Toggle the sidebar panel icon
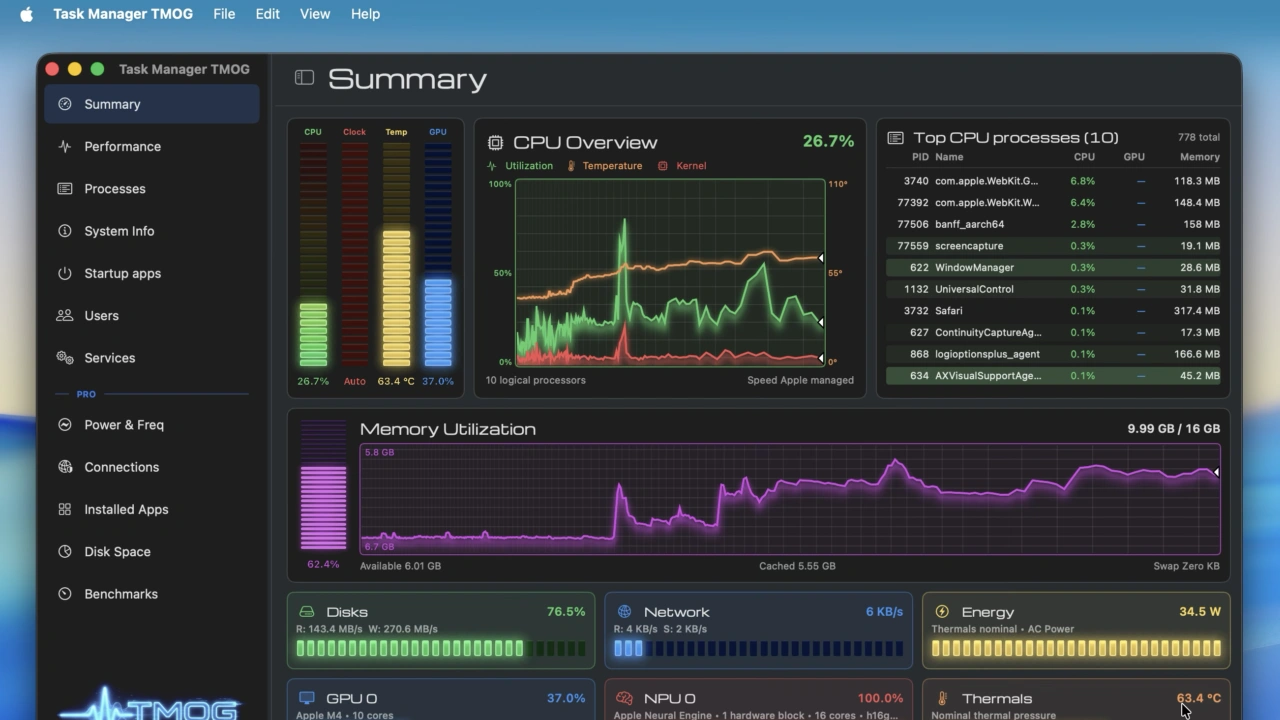Screen dimensions: 1280x720 [x=304, y=78]
